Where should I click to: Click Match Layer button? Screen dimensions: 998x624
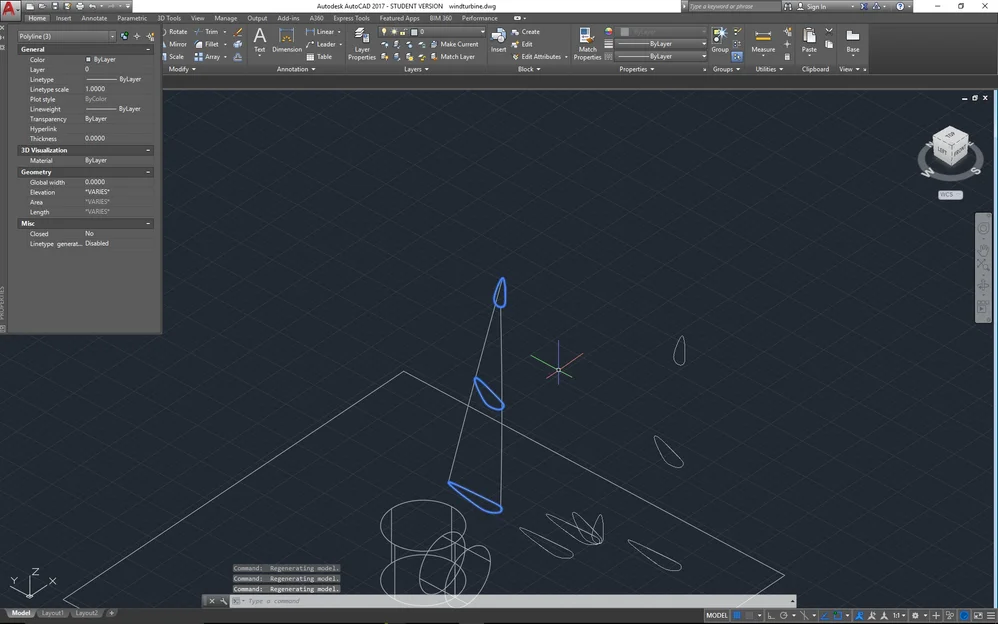point(453,57)
